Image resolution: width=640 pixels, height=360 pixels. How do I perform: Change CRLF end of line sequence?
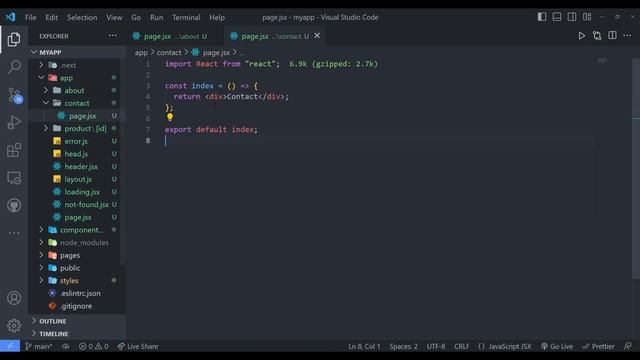(x=462, y=346)
